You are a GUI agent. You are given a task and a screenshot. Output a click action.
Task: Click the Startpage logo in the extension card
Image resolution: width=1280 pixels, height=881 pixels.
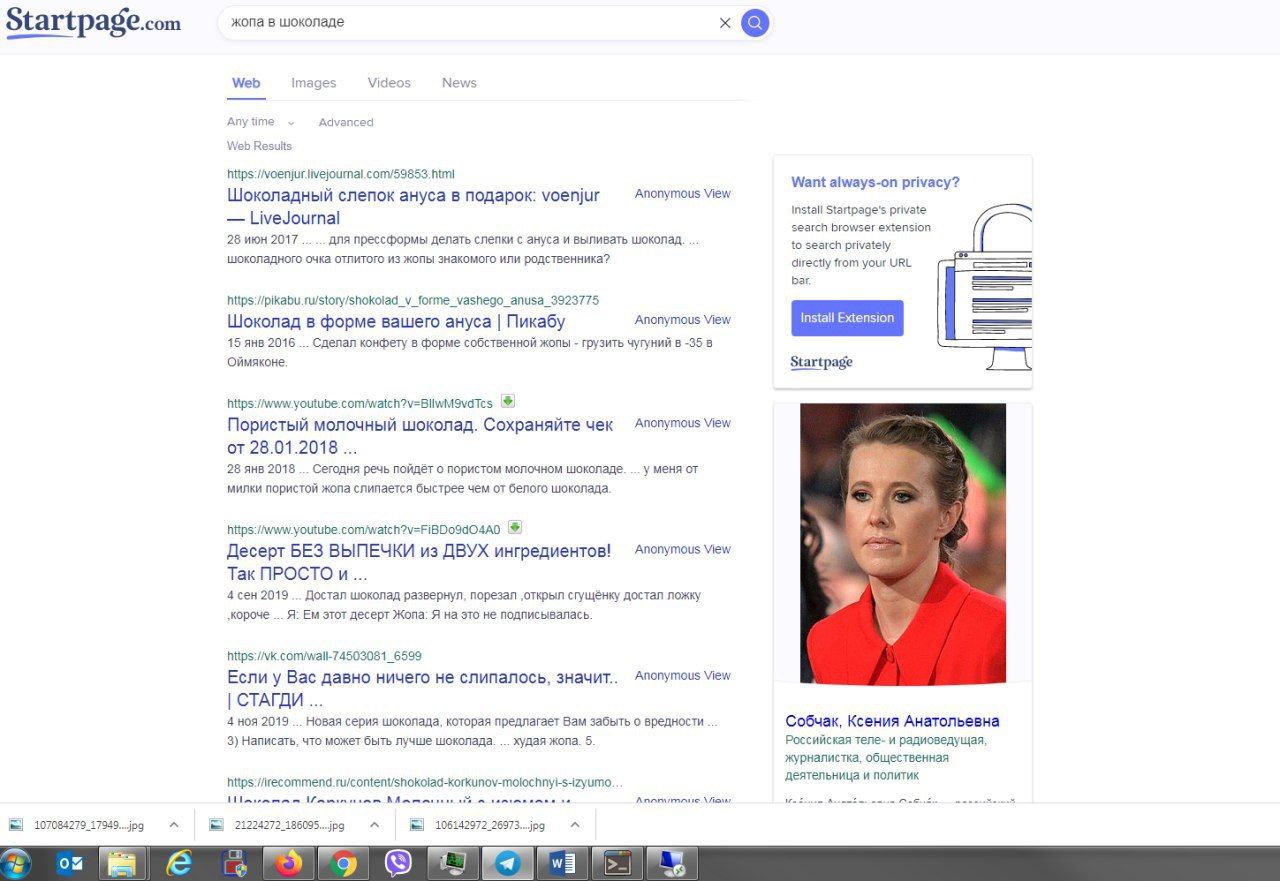pyautogui.click(x=821, y=362)
